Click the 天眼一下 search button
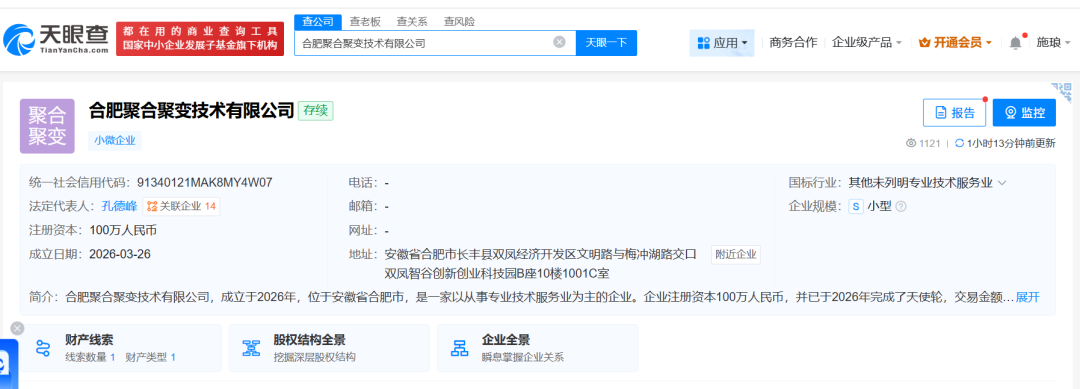 tap(606, 43)
